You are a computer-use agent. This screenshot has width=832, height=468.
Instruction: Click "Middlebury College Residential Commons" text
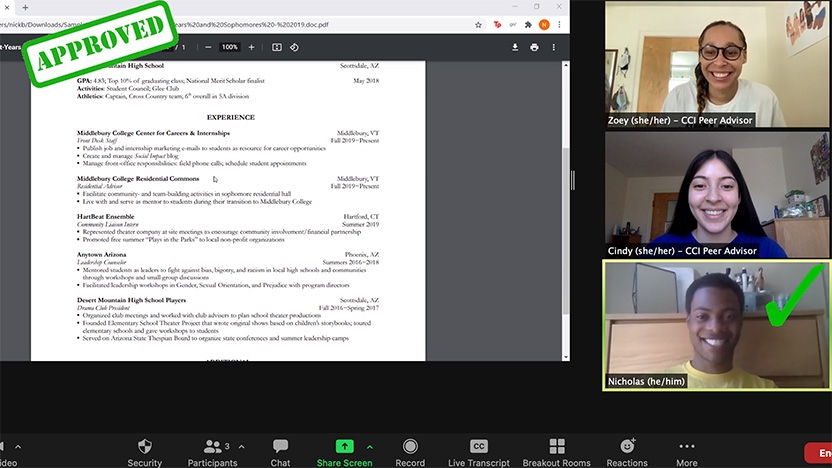[138, 179]
